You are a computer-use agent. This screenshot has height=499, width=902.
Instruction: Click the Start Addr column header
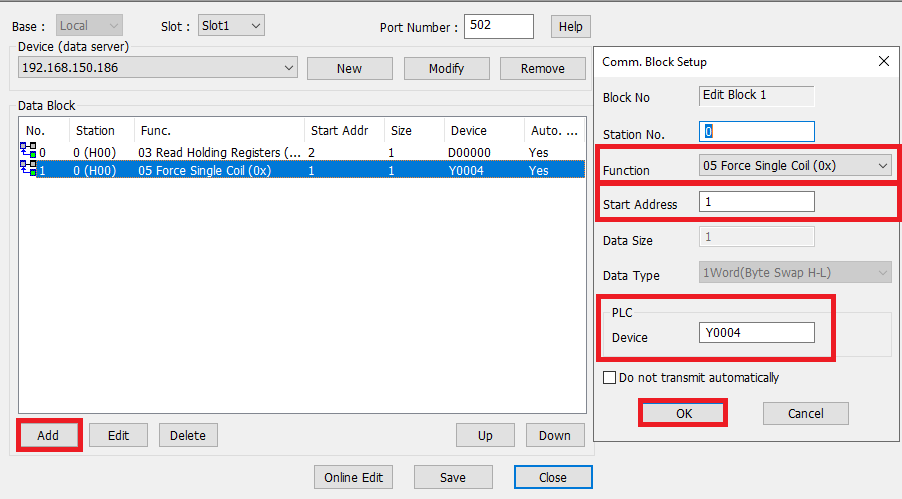tap(345, 131)
